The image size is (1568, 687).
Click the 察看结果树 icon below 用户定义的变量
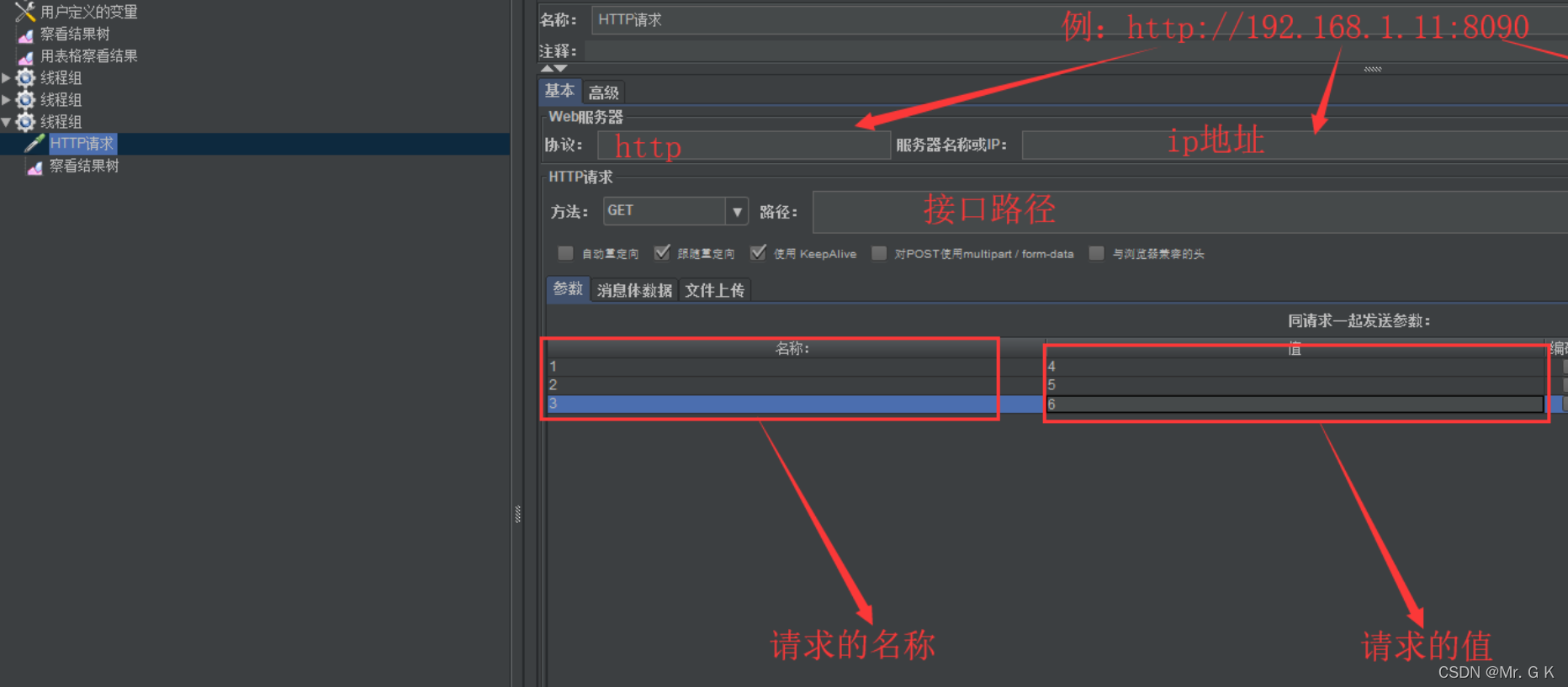(x=26, y=34)
